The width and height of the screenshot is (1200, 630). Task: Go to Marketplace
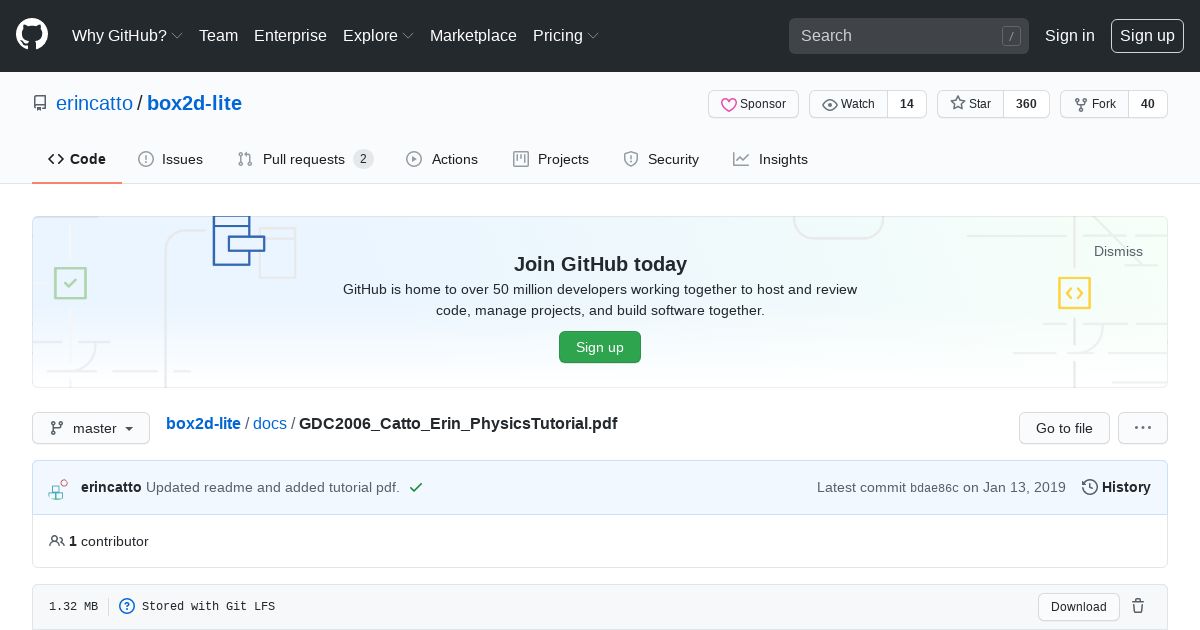[473, 35]
